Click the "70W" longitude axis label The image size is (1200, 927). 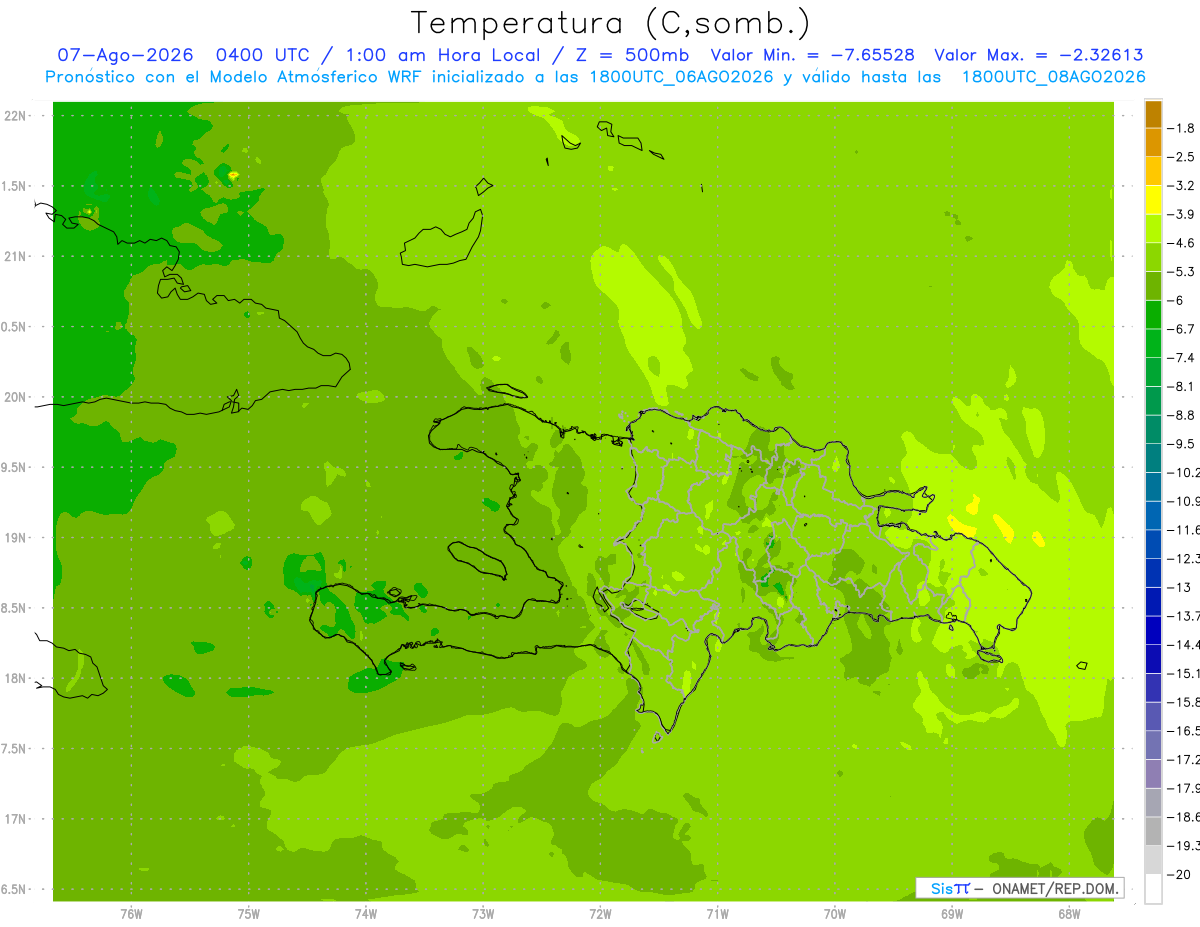click(x=835, y=914)
